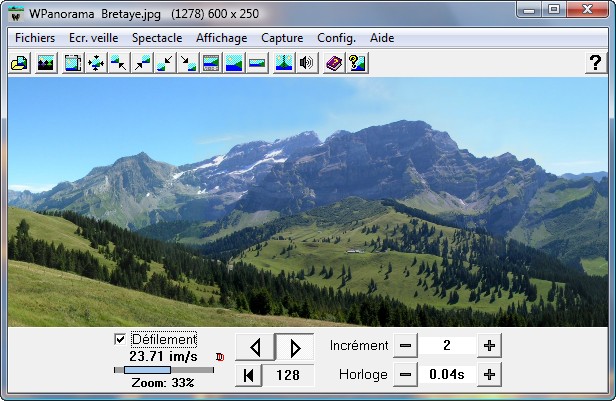
Task: Click the Incrément value field showing 2
Action: click(447, 346)
